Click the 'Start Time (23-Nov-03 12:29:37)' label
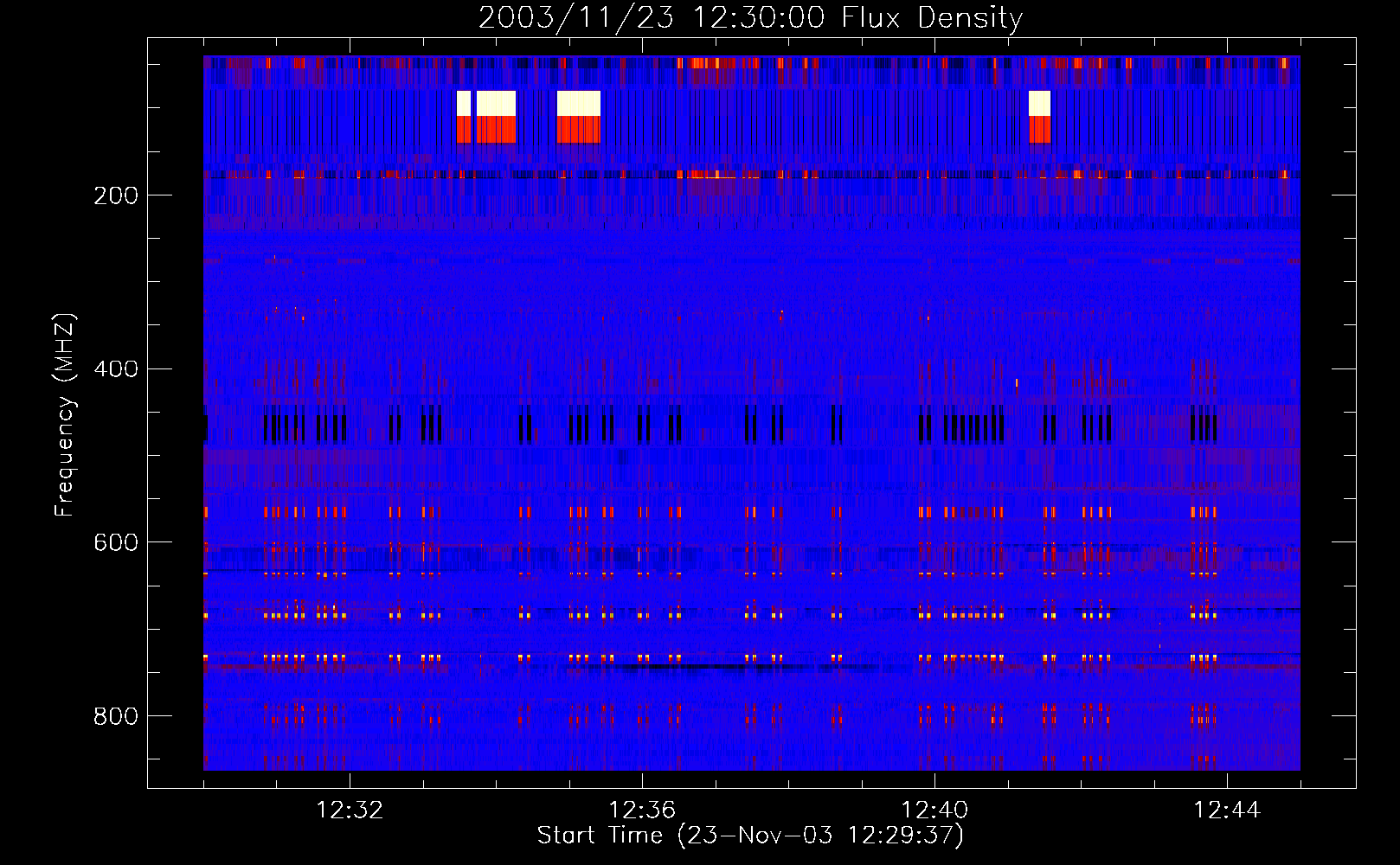 coord(750,836)
